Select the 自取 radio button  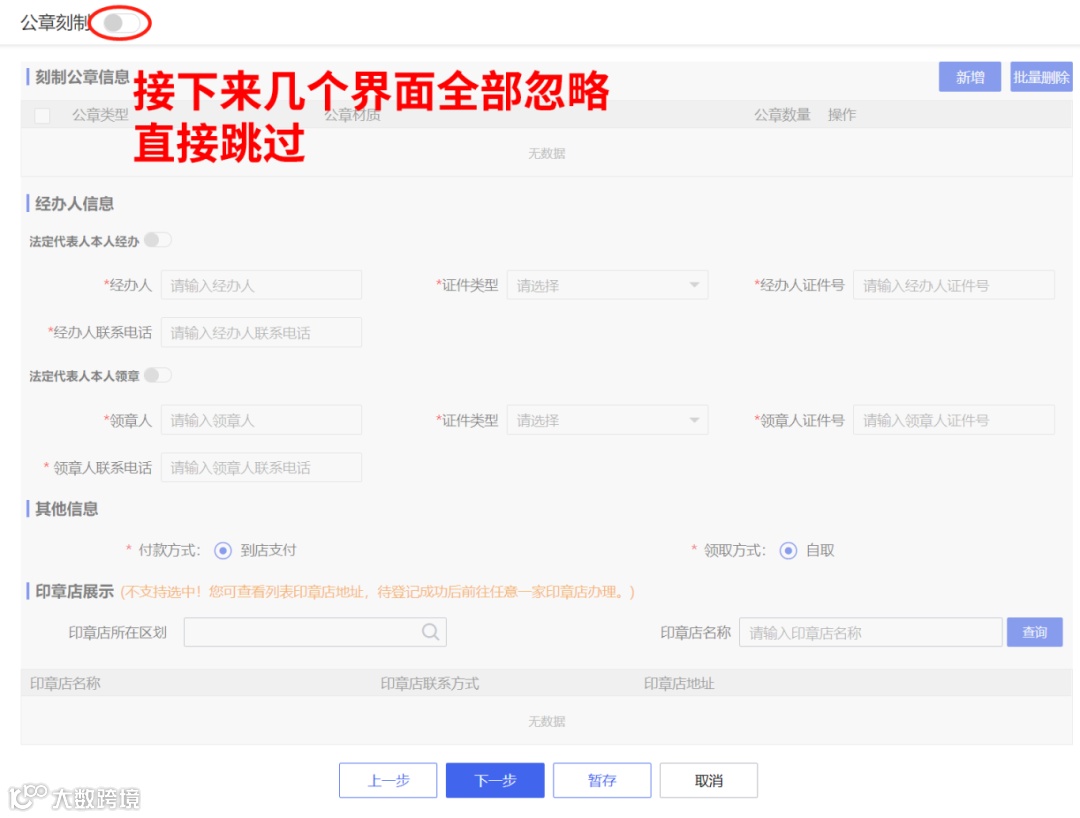coord(788,551)
